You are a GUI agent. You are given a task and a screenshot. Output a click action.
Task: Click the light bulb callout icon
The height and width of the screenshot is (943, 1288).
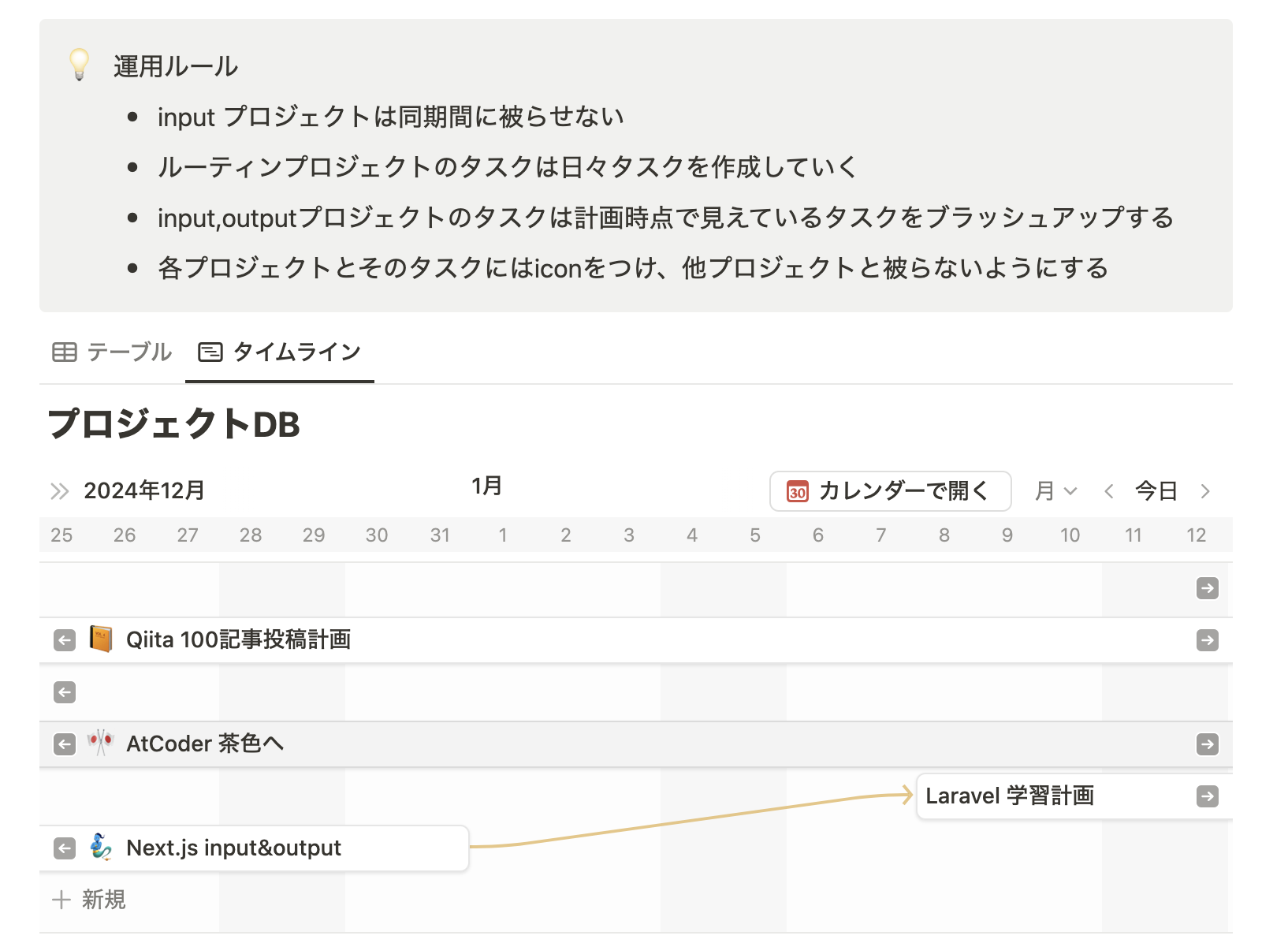pos(79,65)
